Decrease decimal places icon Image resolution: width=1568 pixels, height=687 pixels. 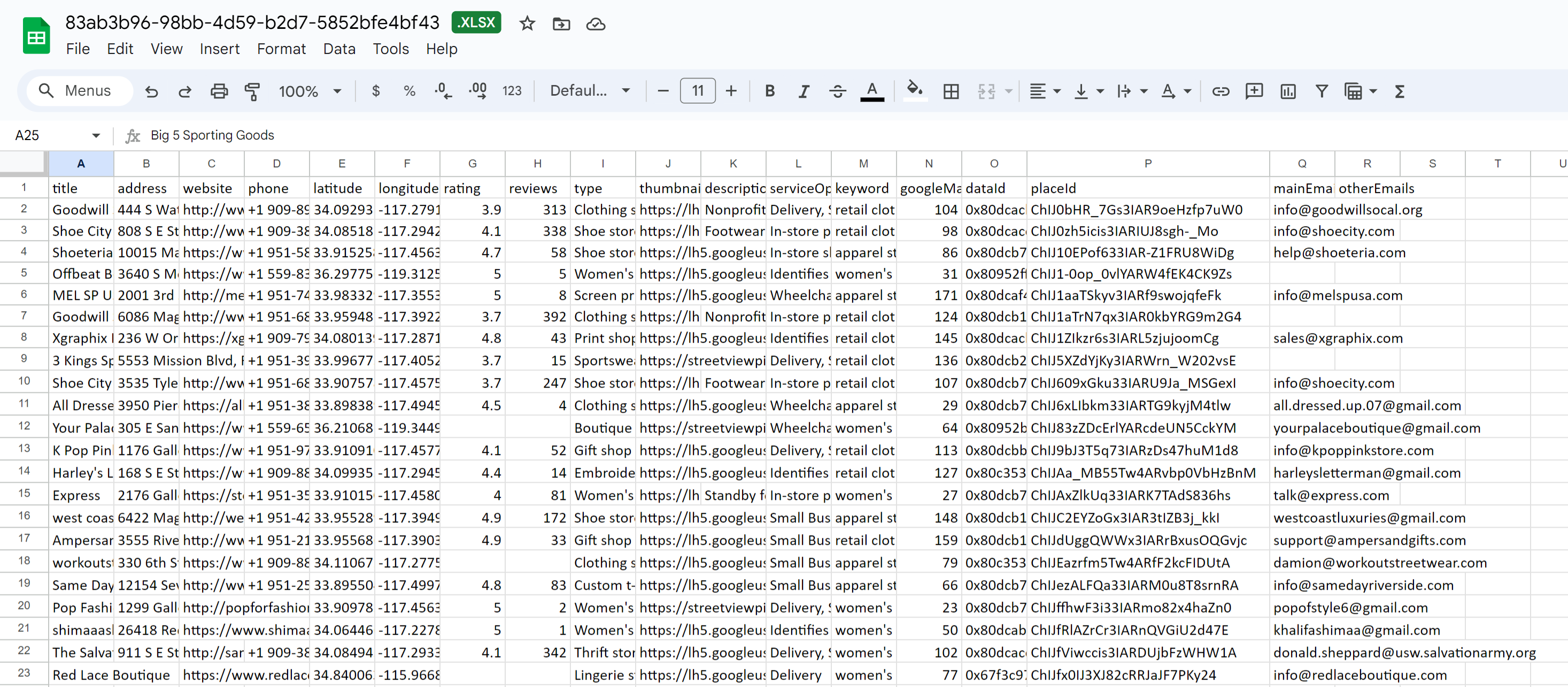tap(443, 91)
